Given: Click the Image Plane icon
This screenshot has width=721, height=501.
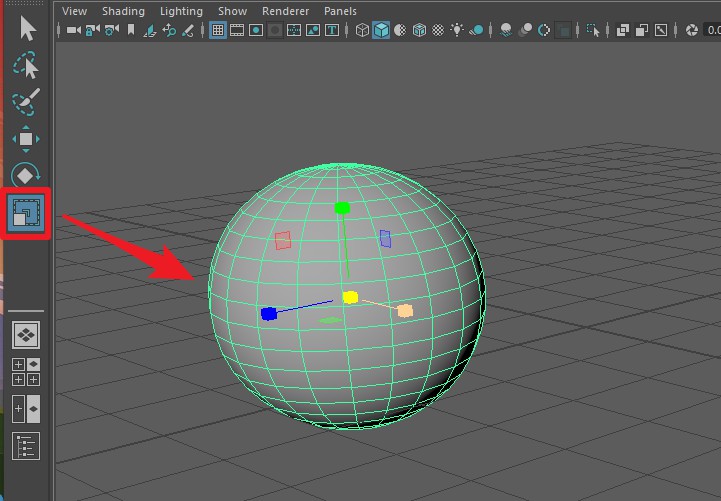Looking at the screenshot, I should (x=150, y=31).
